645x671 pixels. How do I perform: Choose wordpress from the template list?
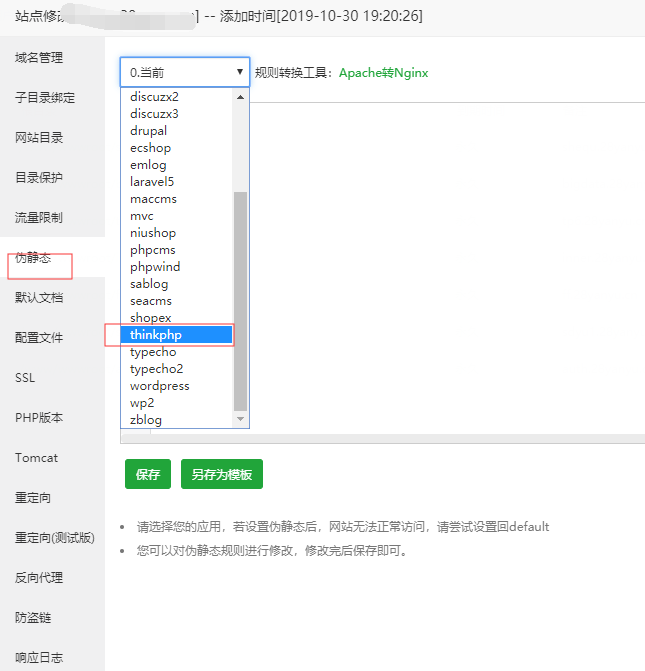(x=176, y=386)
